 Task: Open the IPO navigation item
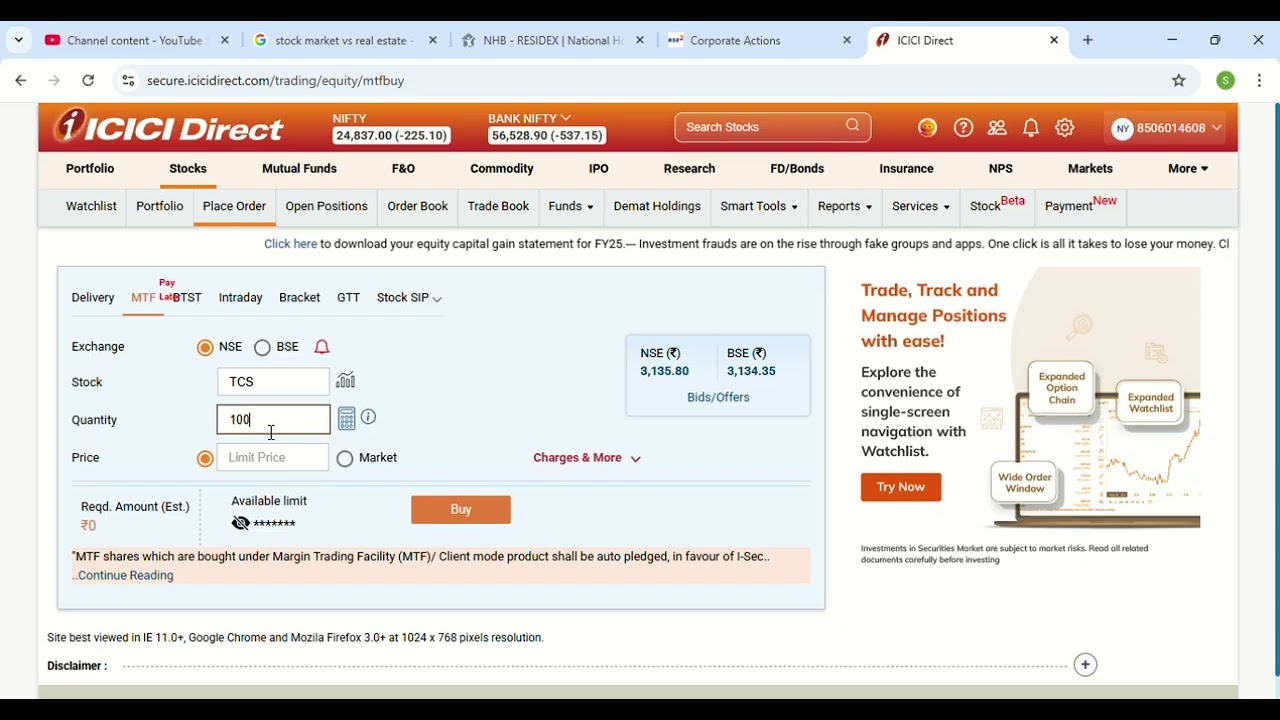599,169
